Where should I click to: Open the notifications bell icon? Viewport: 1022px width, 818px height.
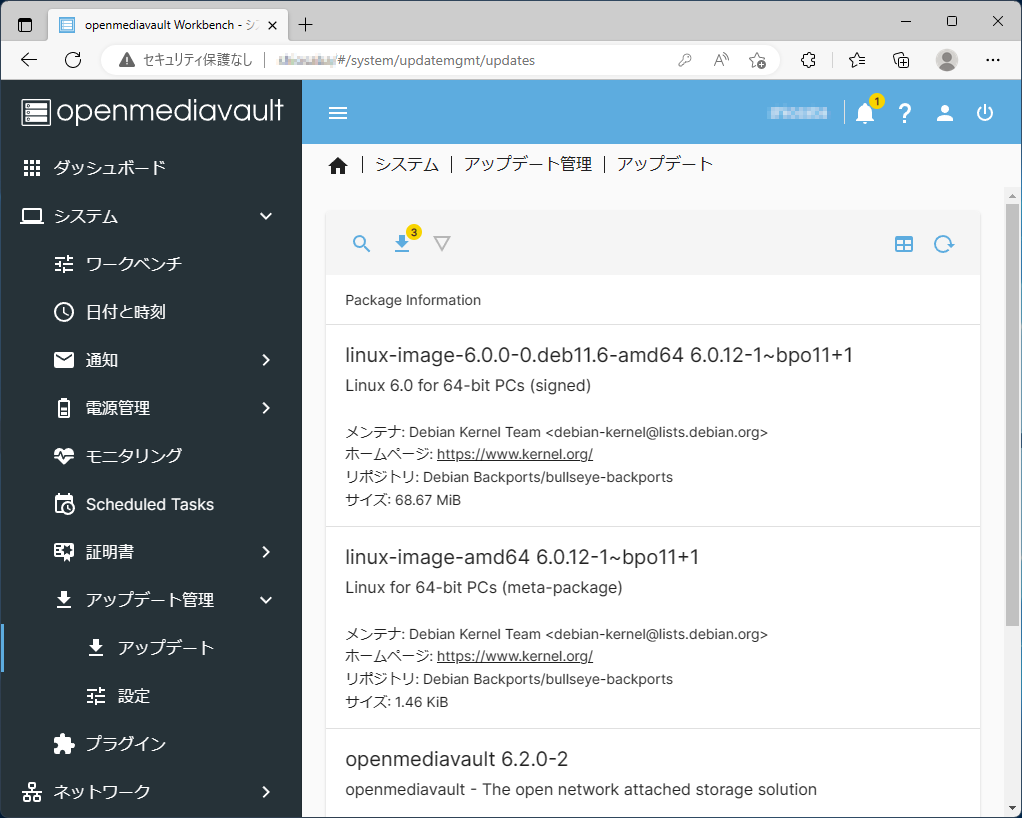(865, 113)
